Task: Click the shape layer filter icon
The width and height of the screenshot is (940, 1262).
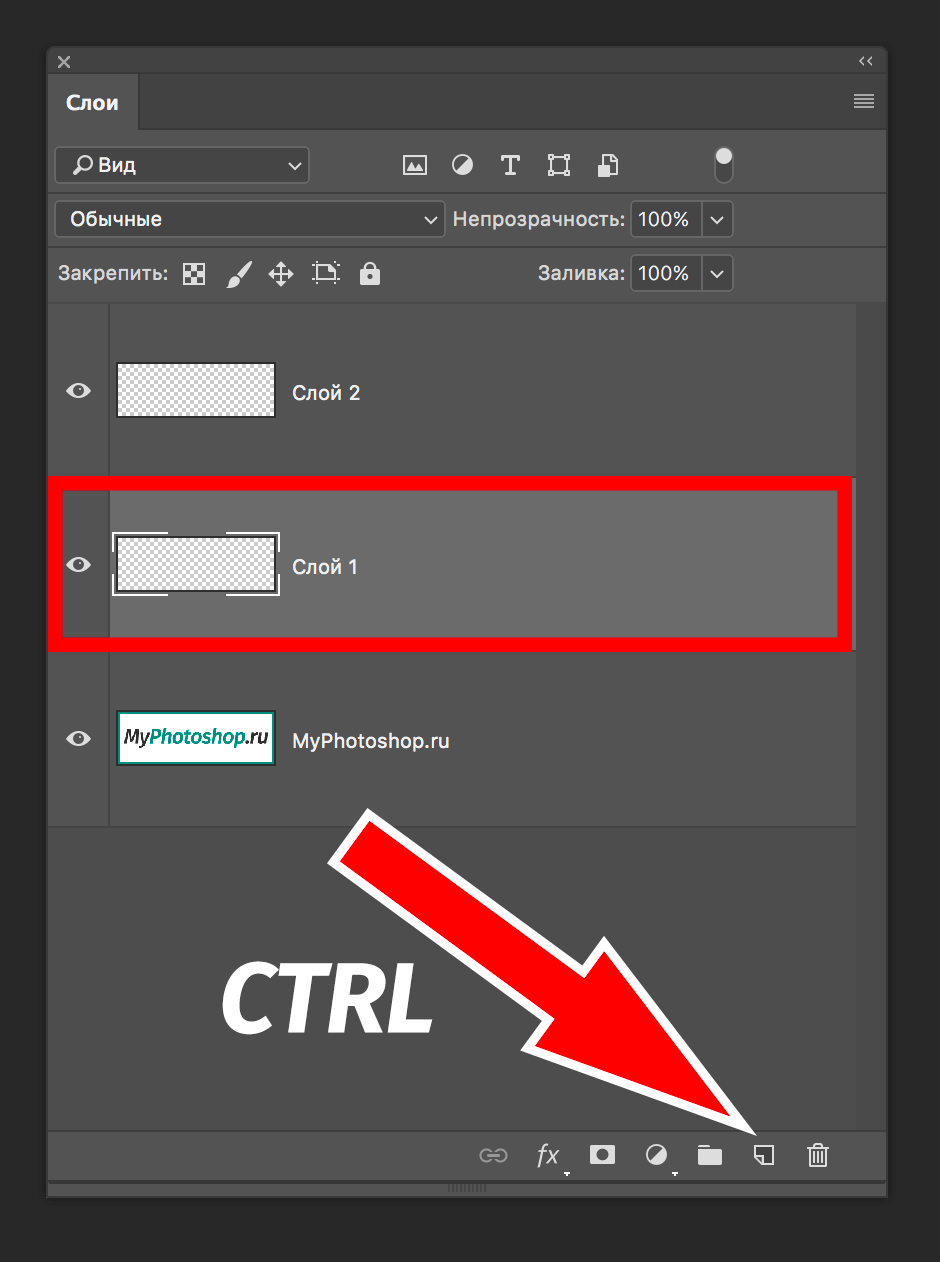Action: click(x=558, y=166)
